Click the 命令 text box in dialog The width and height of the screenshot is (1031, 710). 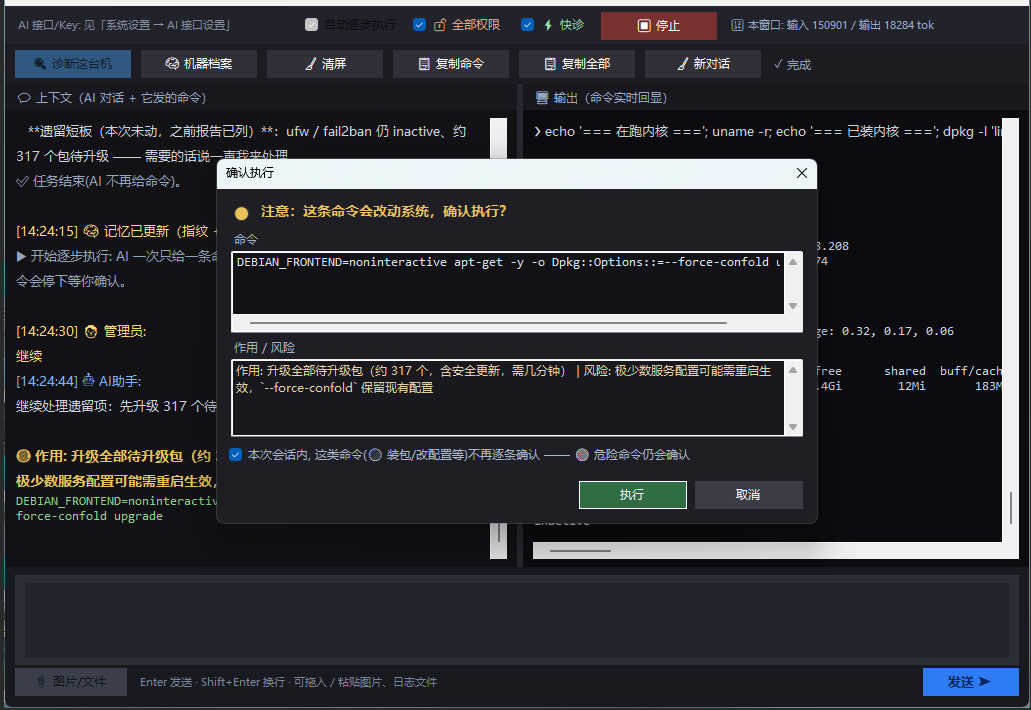(508, 283)
